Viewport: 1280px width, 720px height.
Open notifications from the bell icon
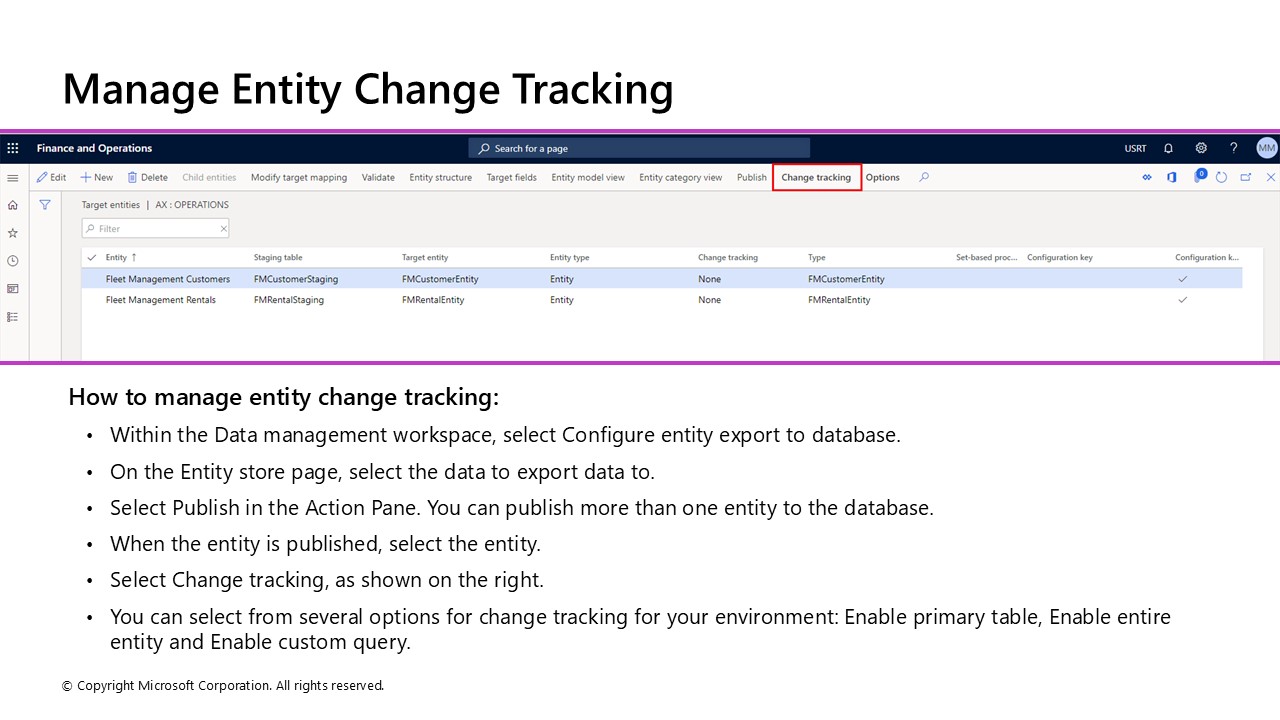coord(1168,148)
